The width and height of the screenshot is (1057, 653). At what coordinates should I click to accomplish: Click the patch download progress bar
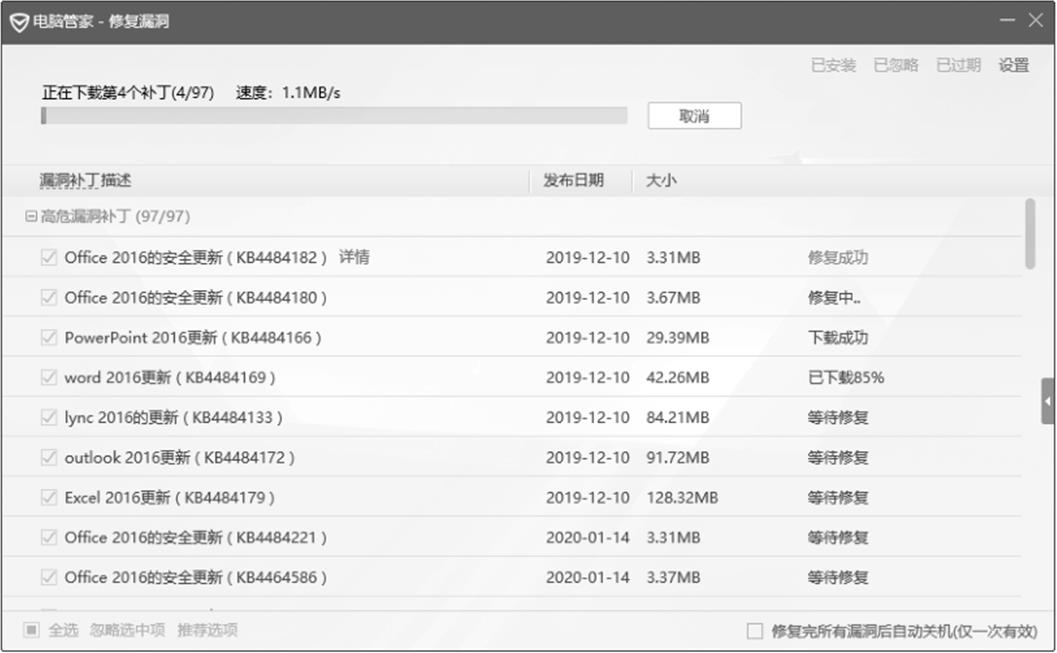click(334, 116)
